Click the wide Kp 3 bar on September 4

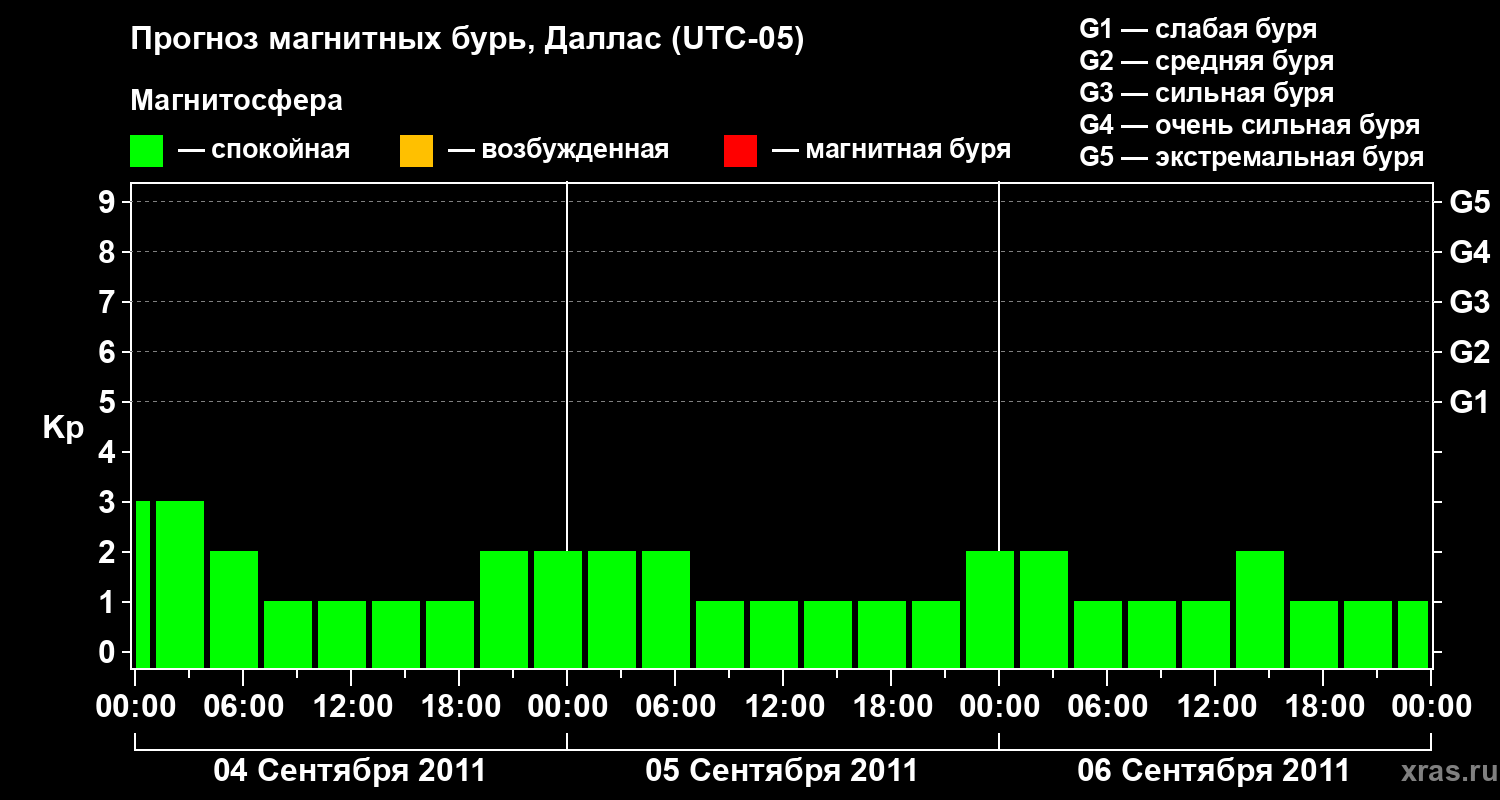(x=180, y=584)
